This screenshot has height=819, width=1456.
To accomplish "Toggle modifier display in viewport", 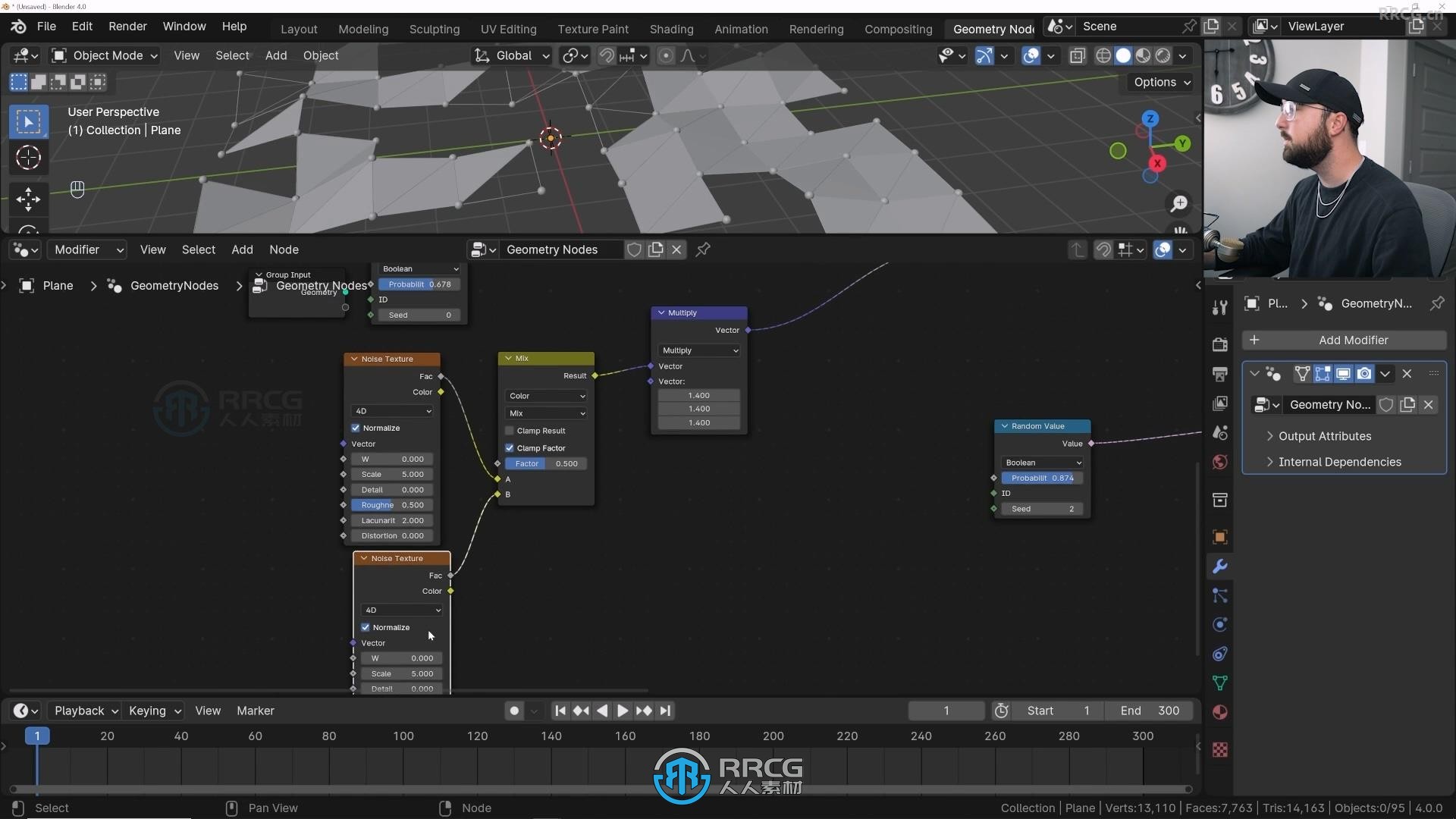I will pos(1343,373).
